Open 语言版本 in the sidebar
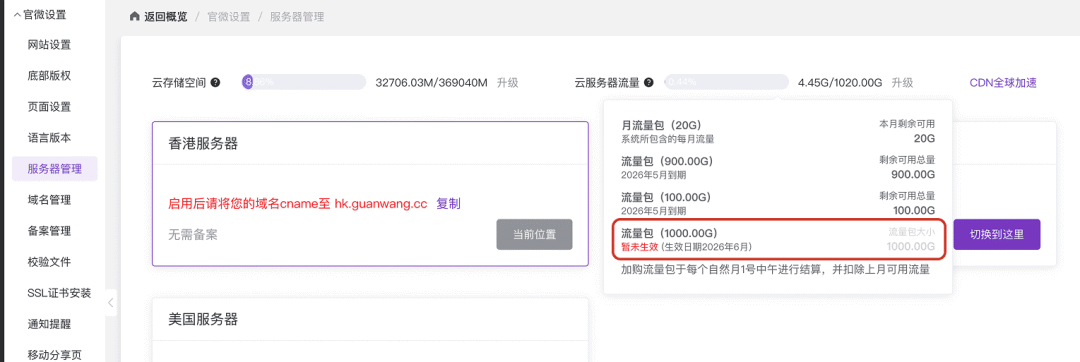This screenshot has width=1080, height=362. click(x=49, y=138)
